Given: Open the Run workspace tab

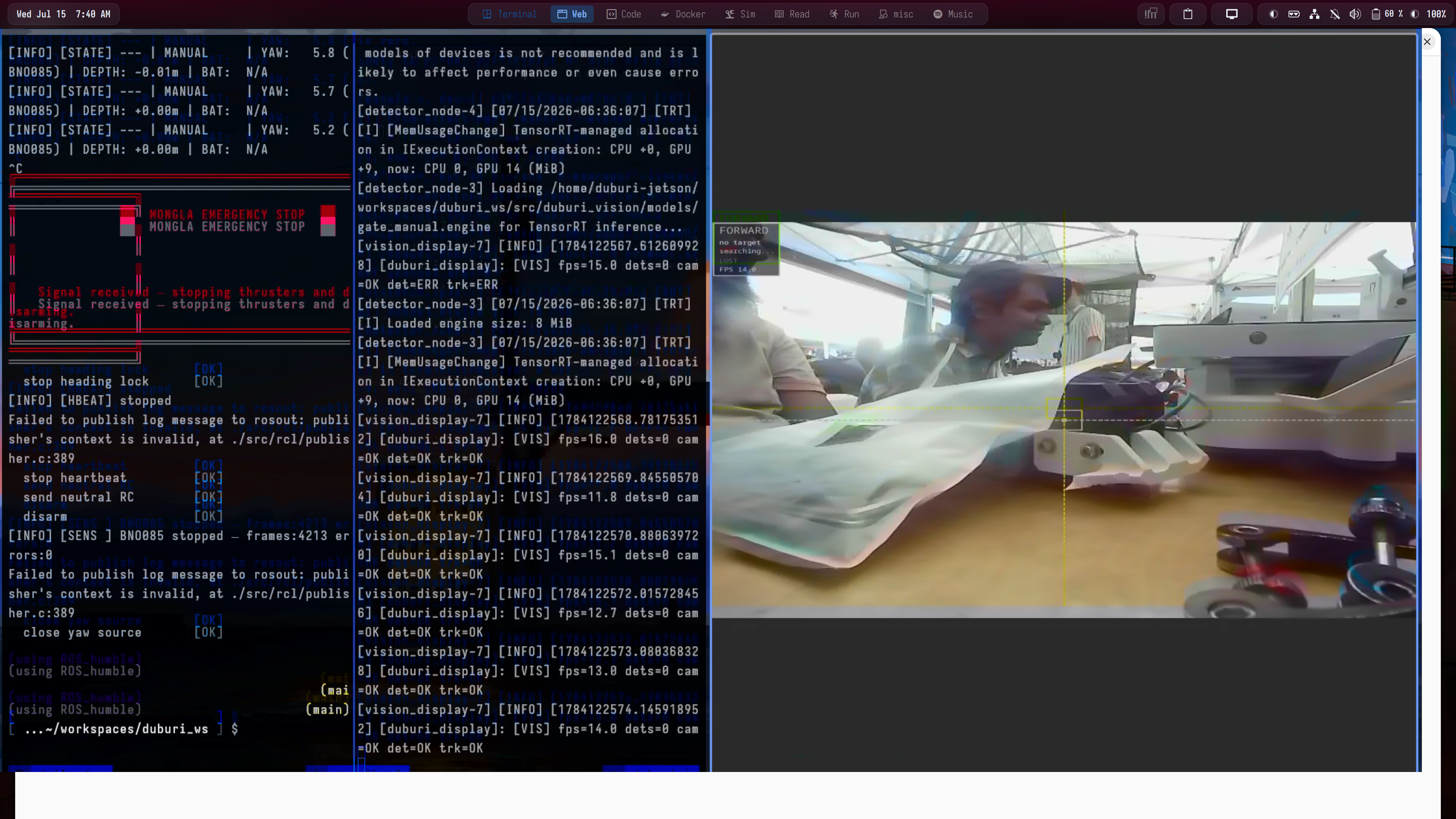Looking at the screenshot, I should [844, 14].
